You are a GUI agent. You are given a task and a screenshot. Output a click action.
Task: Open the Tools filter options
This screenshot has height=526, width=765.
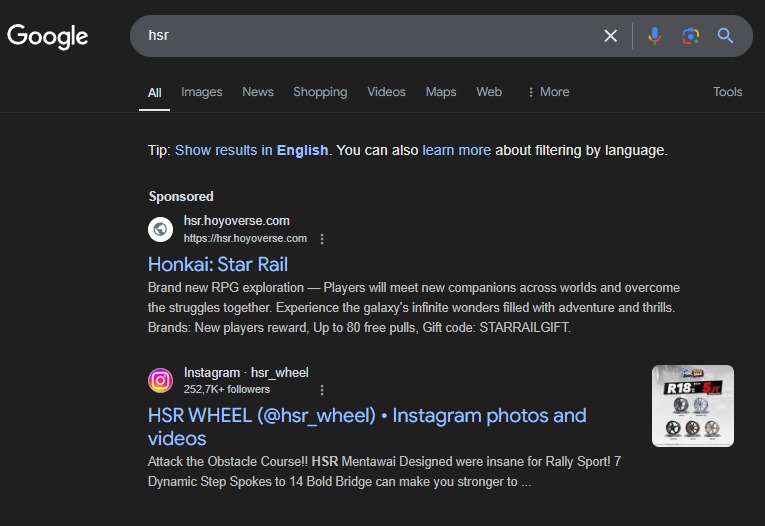(727, 92)
